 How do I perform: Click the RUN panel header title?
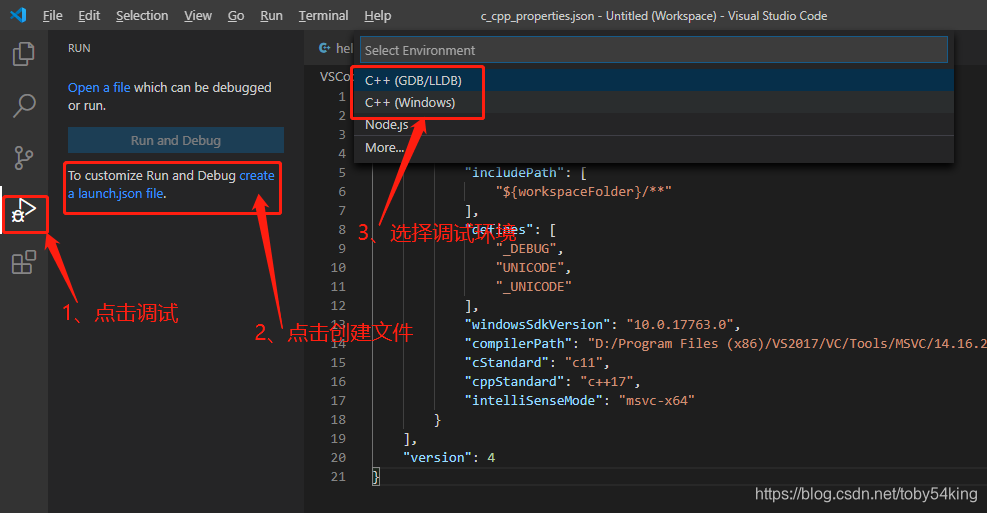coord(79,48)
